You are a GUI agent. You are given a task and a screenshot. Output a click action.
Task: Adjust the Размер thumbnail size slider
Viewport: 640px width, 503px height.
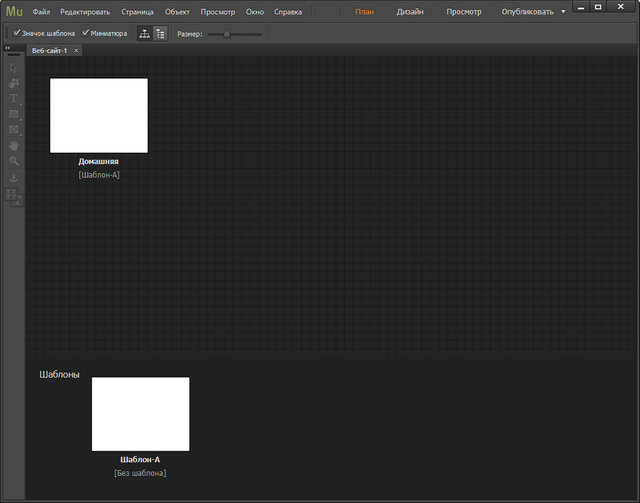[227, 34]
